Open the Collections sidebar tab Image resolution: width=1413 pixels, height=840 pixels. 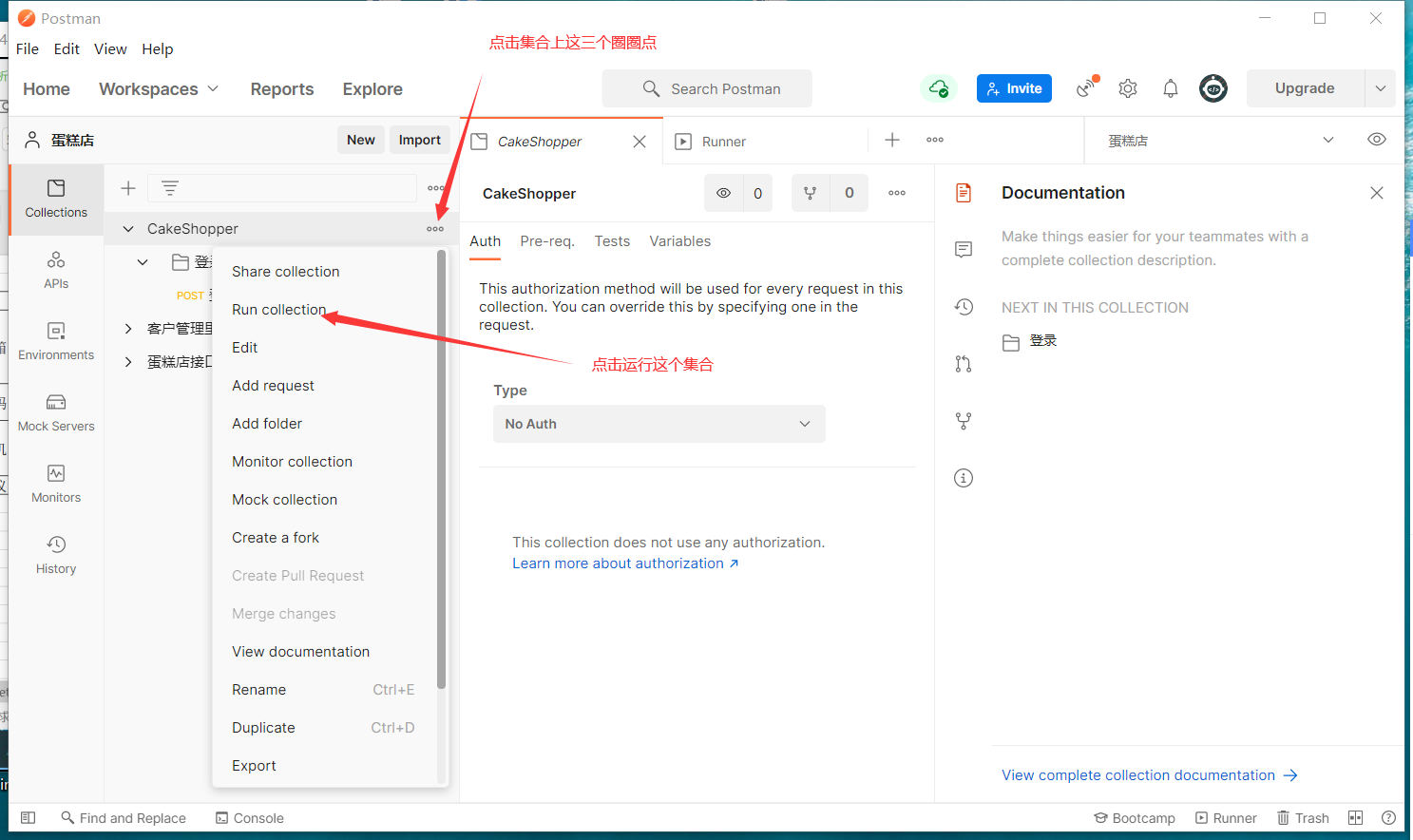pyautogui.click(x=56, y=199)
